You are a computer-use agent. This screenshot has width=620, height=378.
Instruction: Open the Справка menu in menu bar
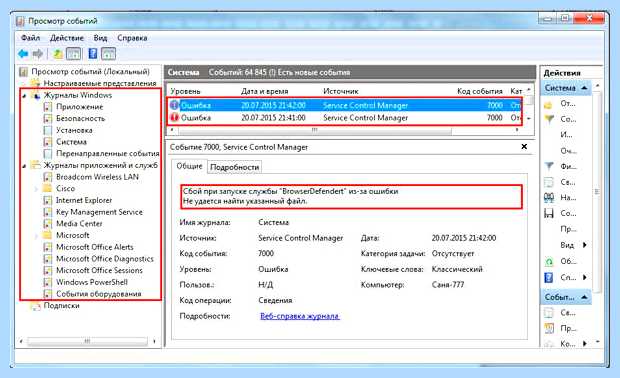click(132, 38)
